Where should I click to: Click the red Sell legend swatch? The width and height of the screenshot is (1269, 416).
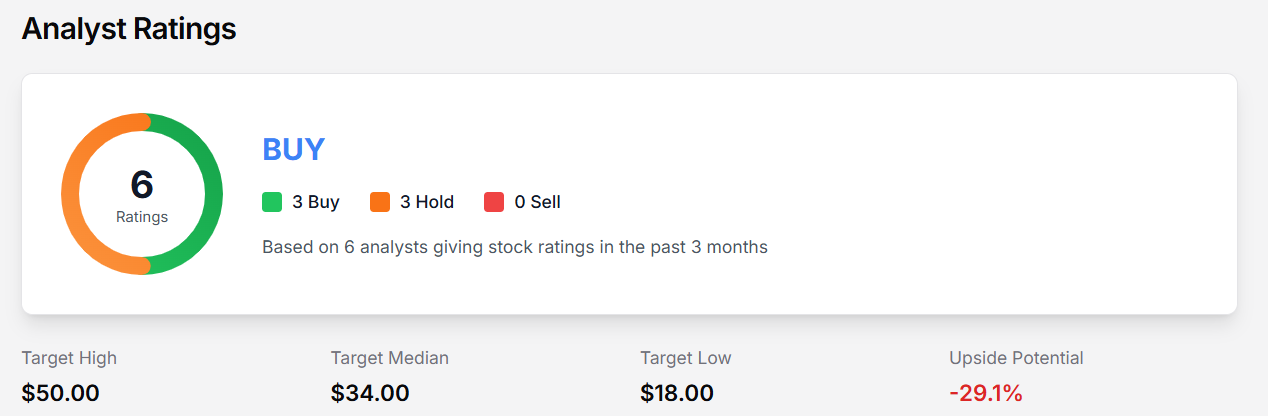coord(494,202)
